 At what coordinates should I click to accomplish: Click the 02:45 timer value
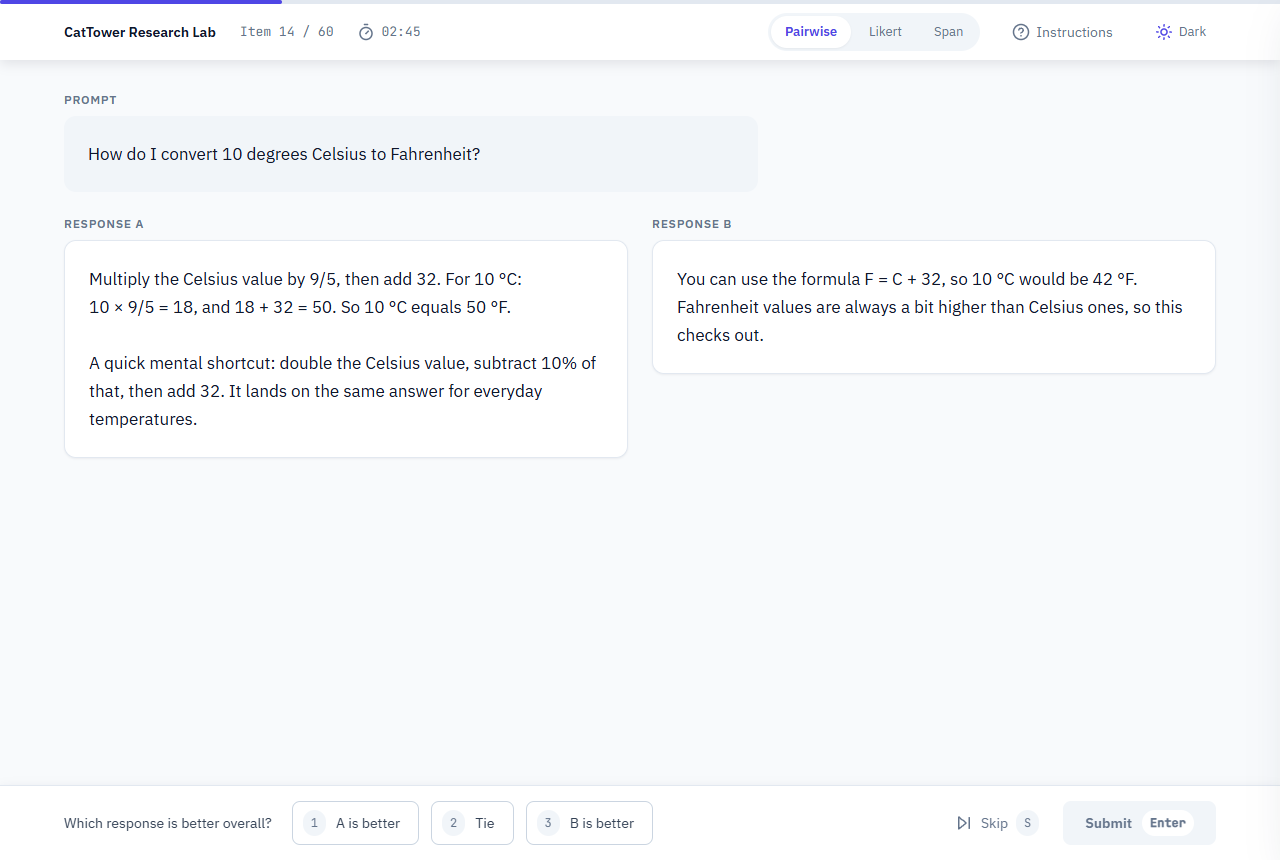(x=401, y=32)
